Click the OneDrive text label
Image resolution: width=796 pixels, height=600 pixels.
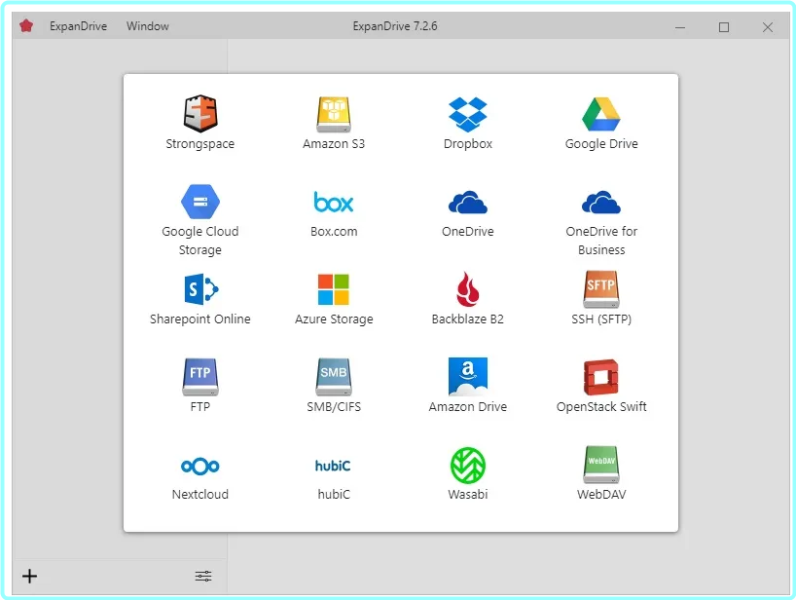[468, 231]
